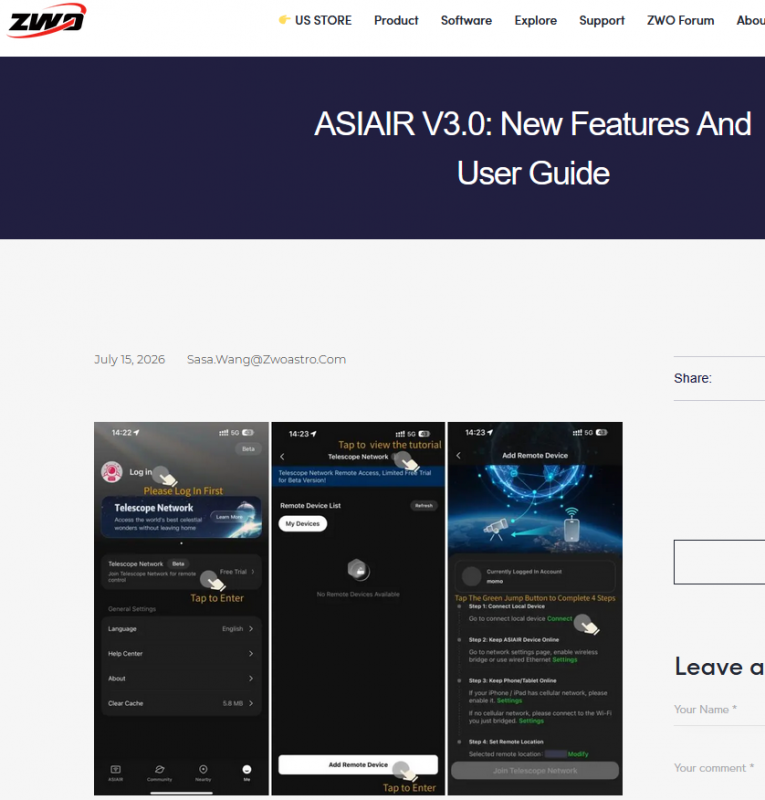Open the Product menu
765x800 pixels.
(396, 20)
